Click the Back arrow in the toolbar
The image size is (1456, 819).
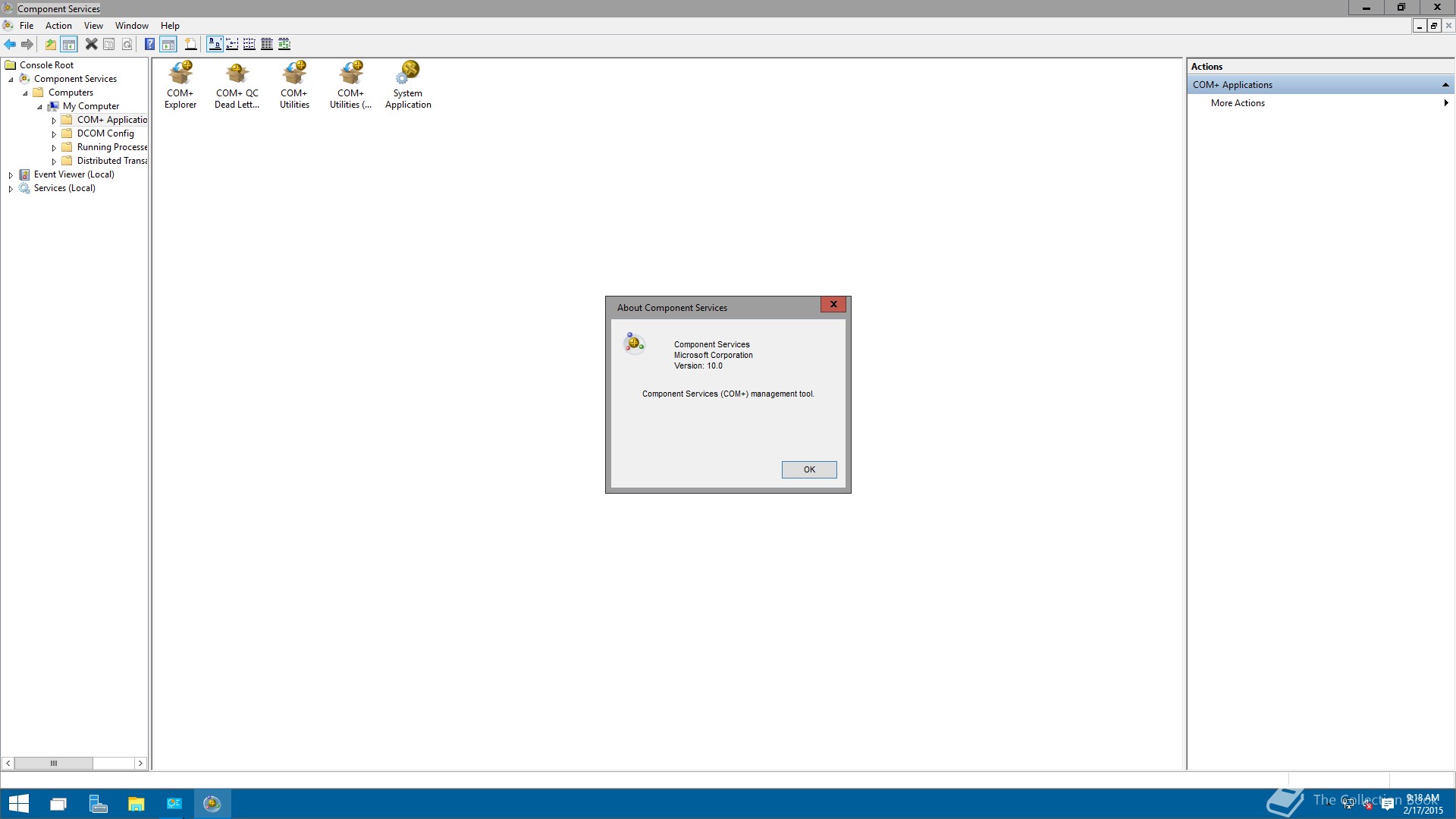click(x=10, y=44)
